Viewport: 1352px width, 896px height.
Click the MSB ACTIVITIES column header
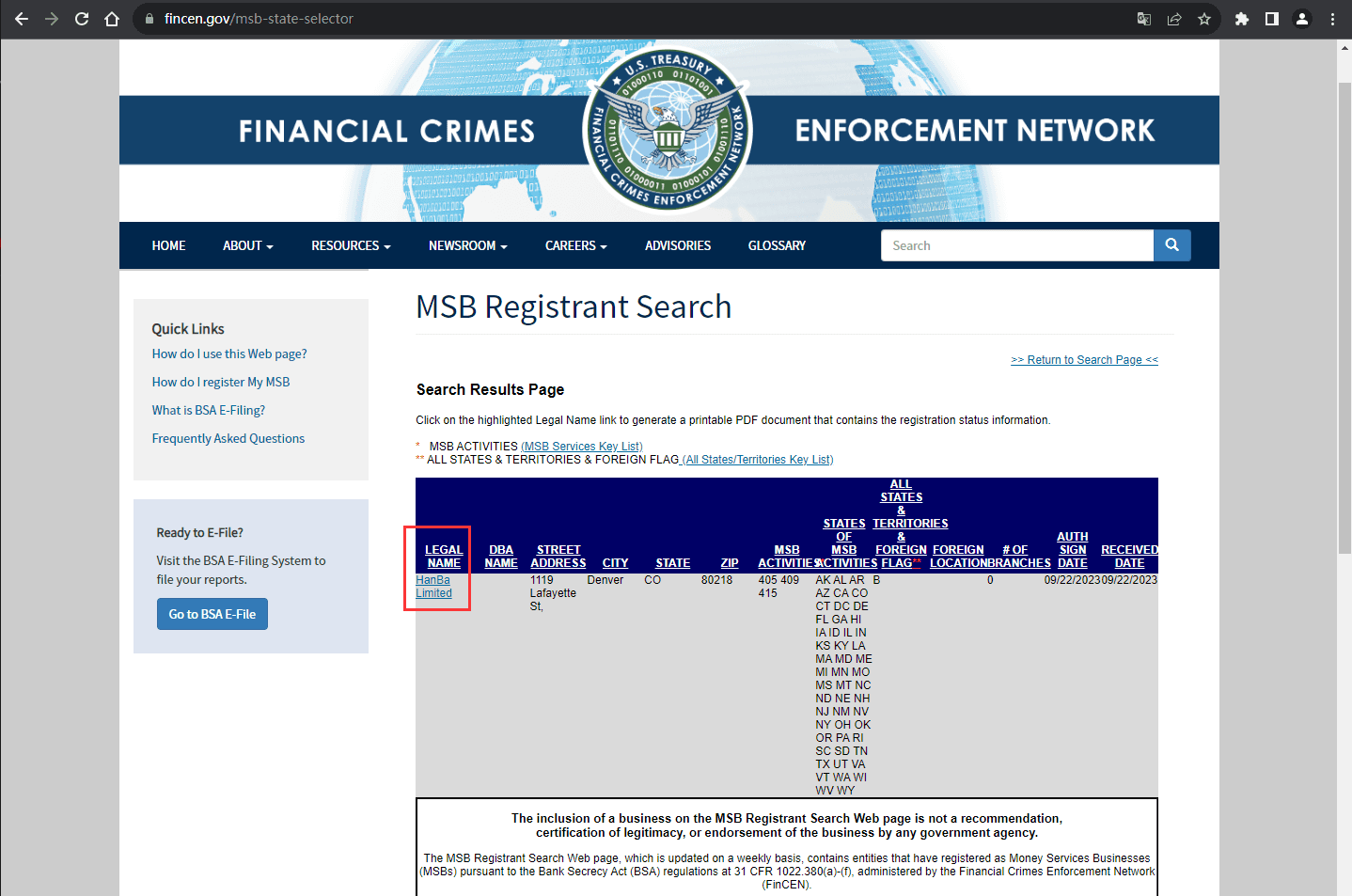(787, 557)
